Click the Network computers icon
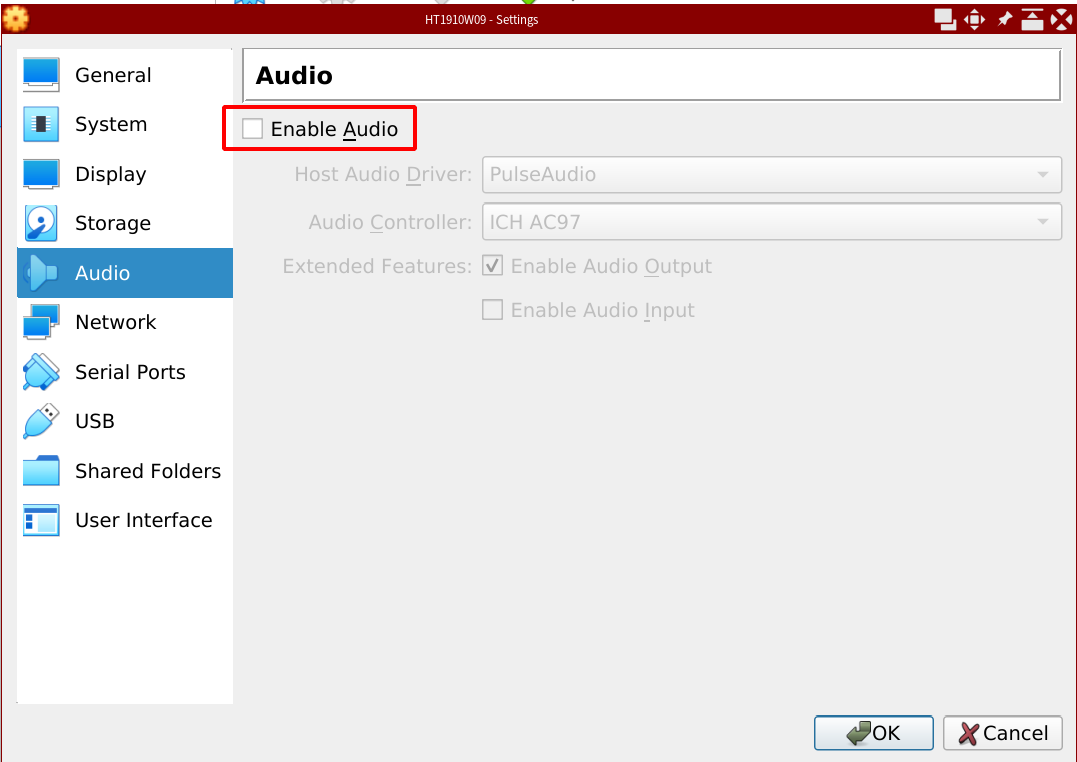Screen dimensions: 1077x762 click(41, 322)
